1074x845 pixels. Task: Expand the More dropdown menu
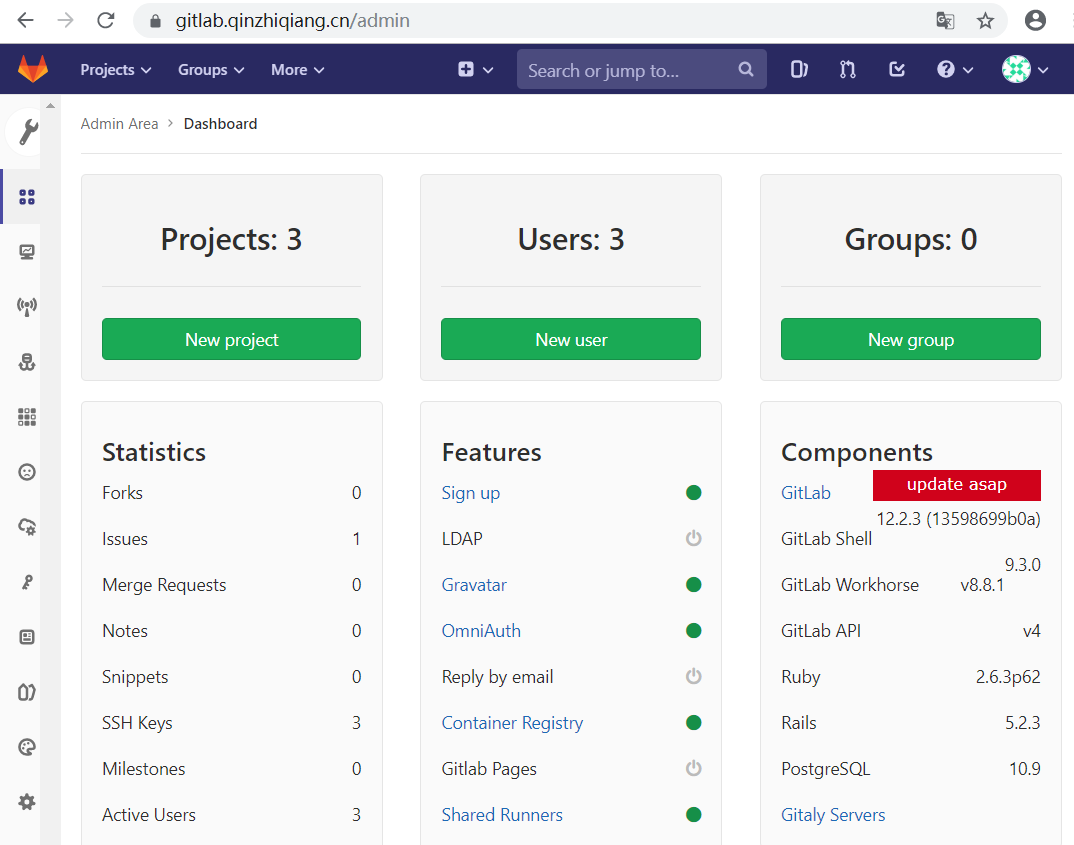coord(297,70)
